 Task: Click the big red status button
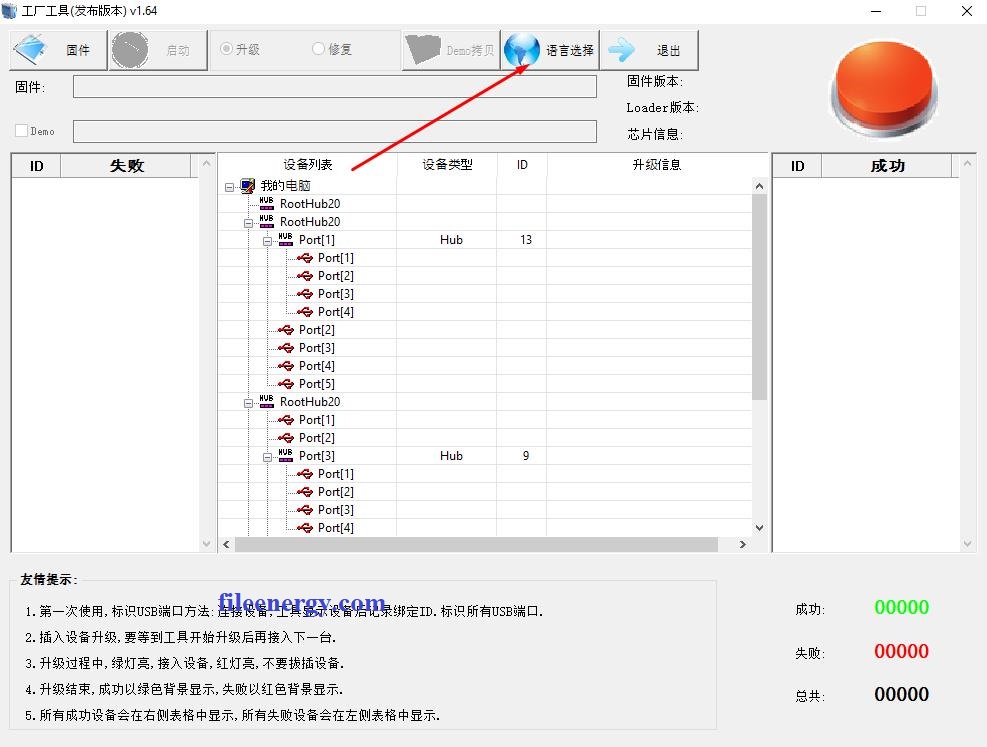tap(884, 88)
